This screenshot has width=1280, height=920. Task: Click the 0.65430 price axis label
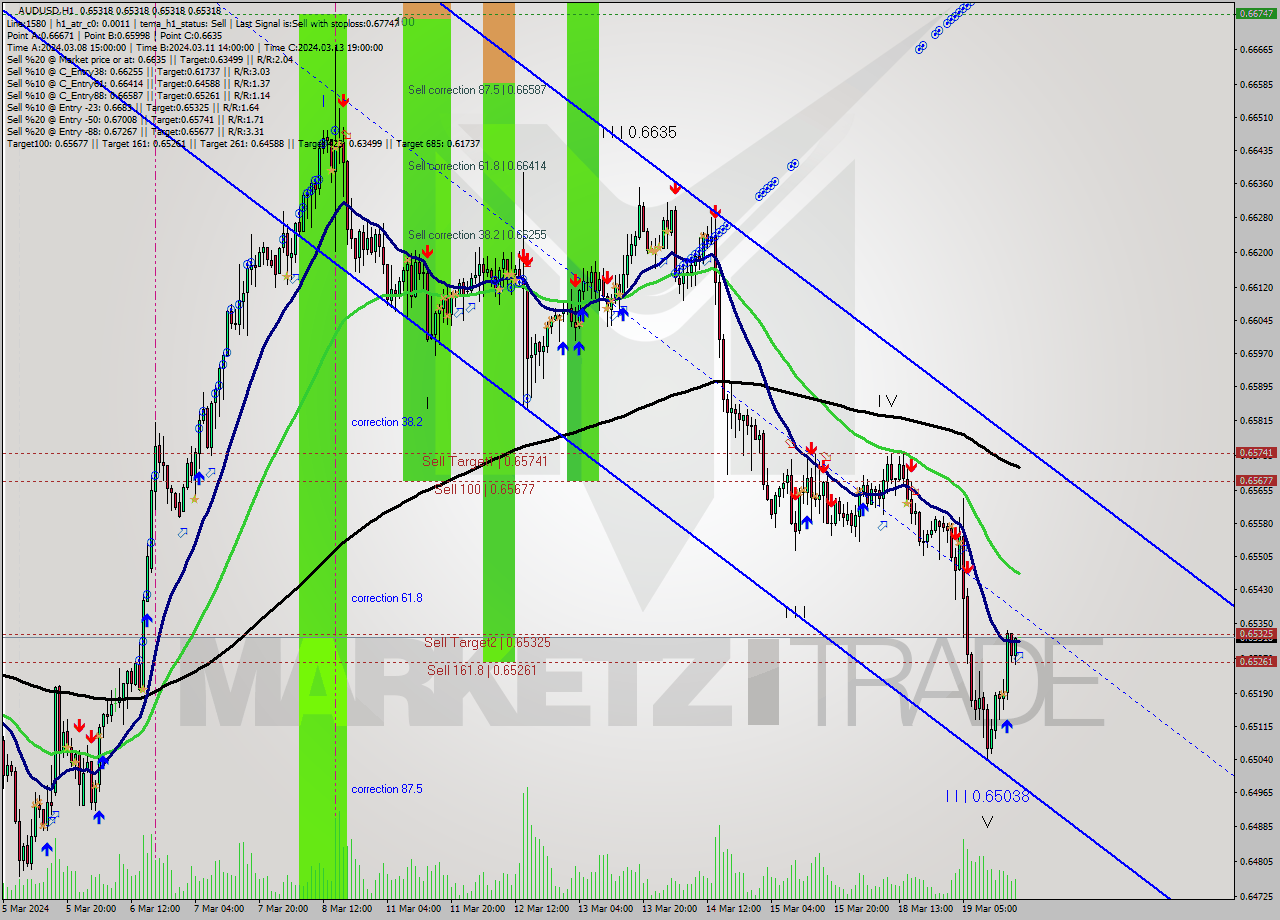[1255, 589]
